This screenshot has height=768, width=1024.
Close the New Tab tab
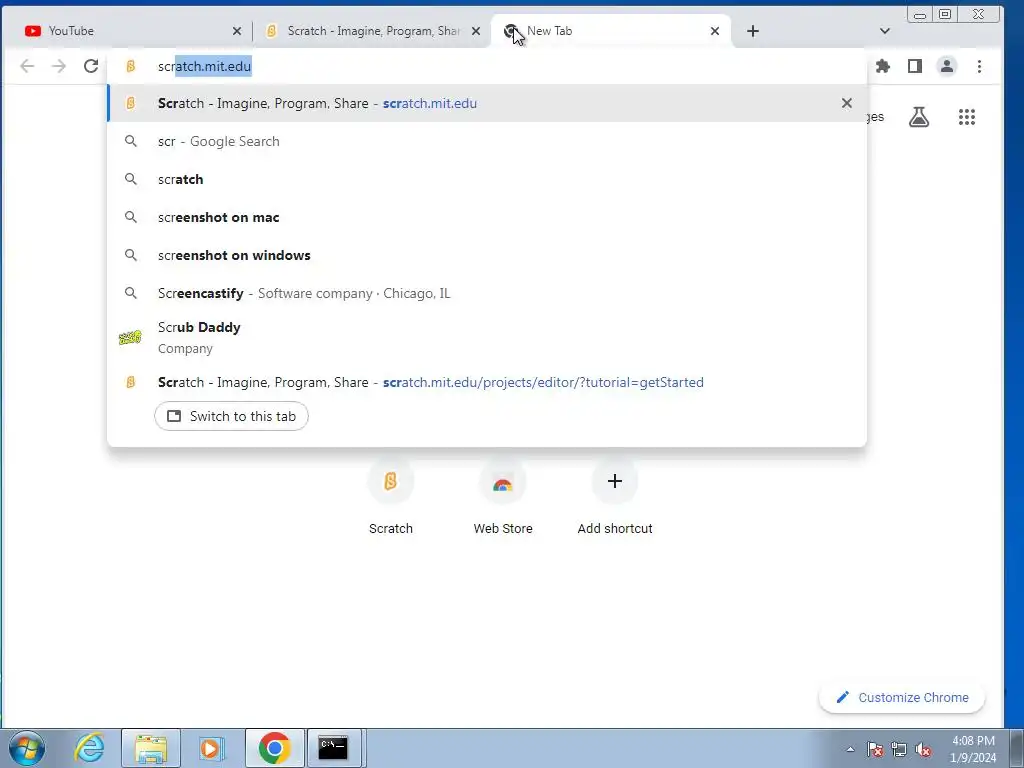tap(715, 31)
